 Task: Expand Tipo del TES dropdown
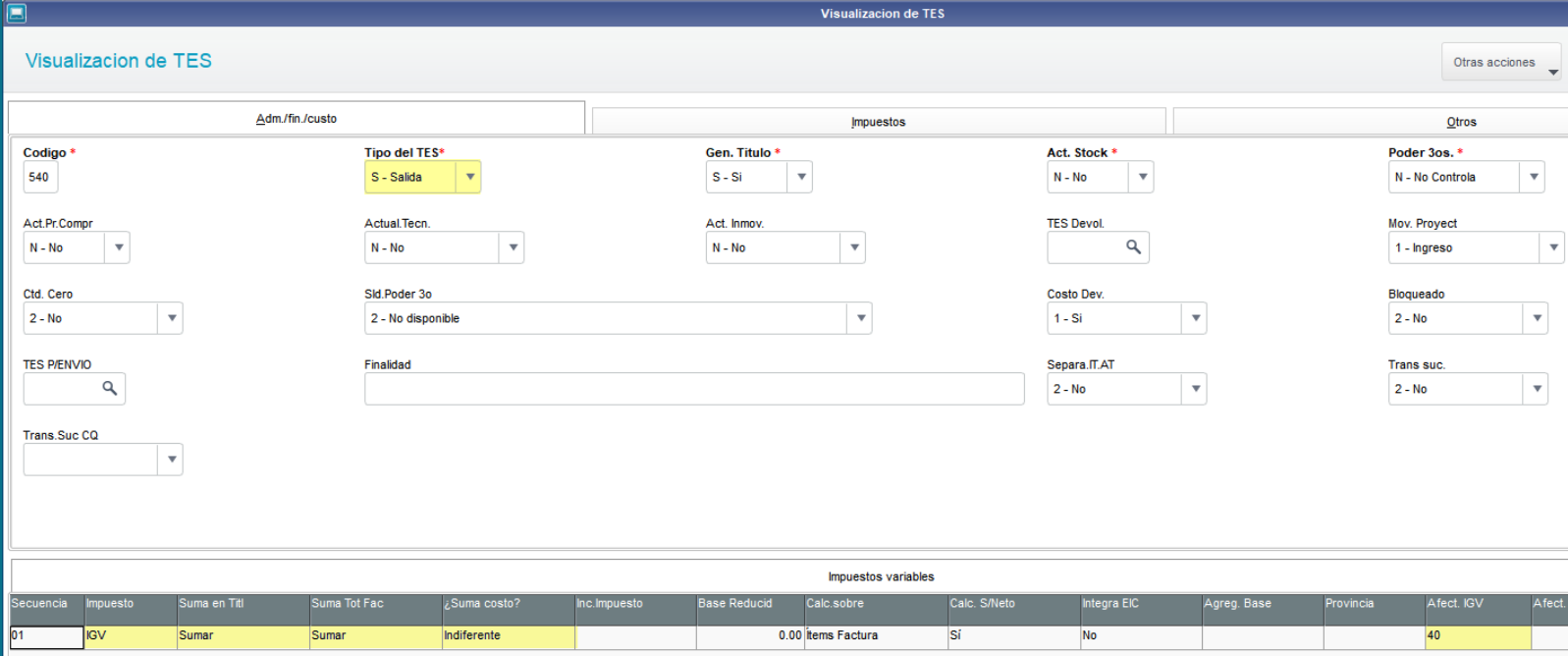point(470,177)
